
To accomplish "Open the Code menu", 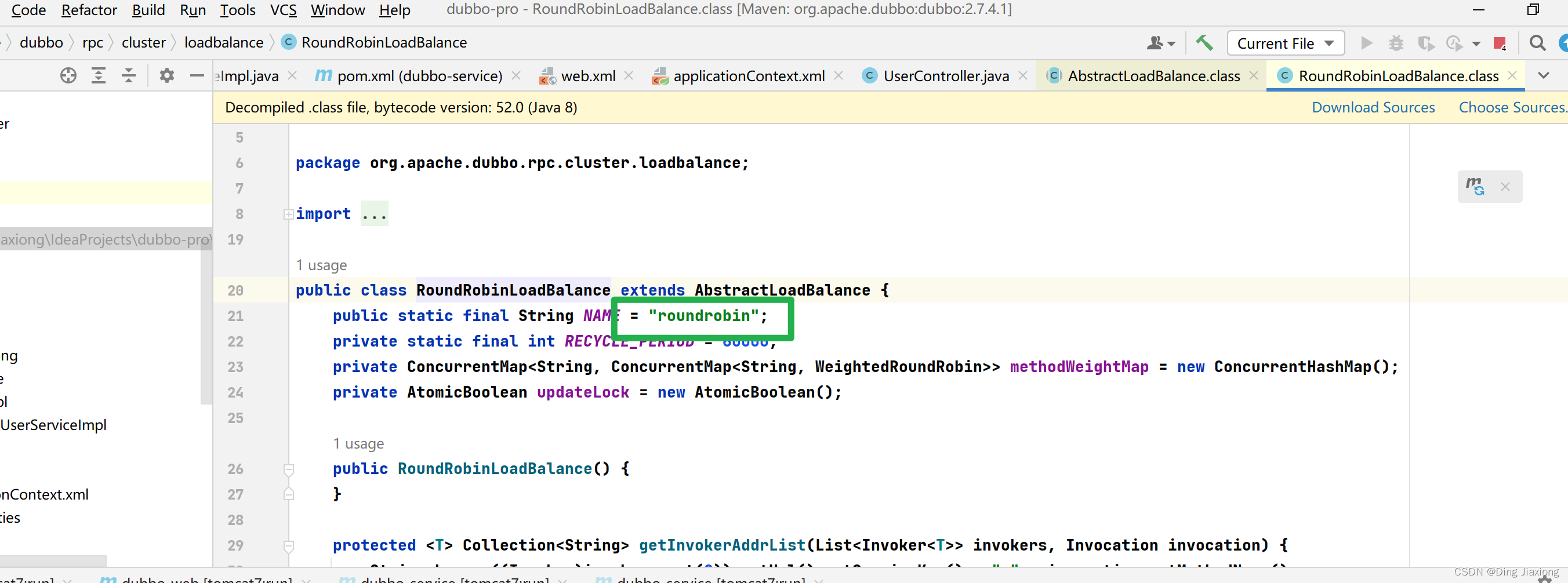I will pos(28,10).
